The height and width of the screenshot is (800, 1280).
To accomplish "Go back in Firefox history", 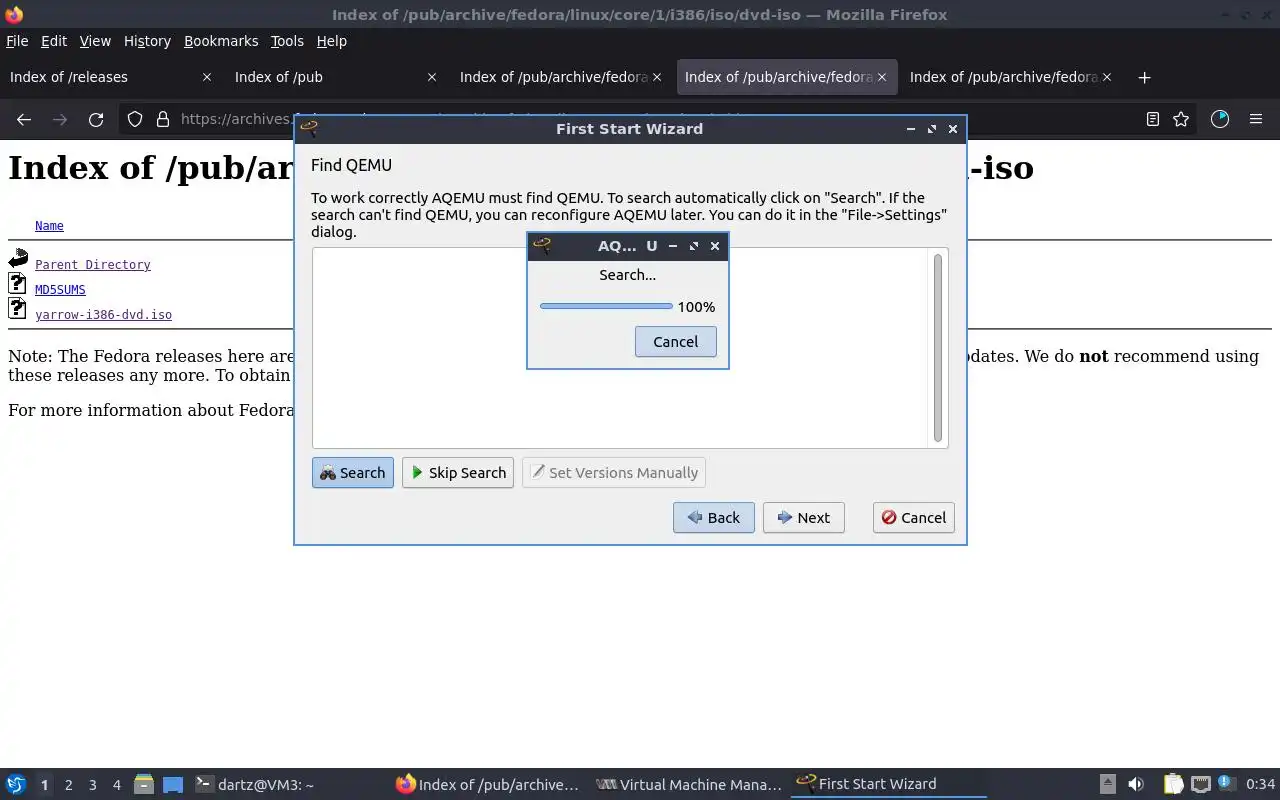I will click(24, 119).
